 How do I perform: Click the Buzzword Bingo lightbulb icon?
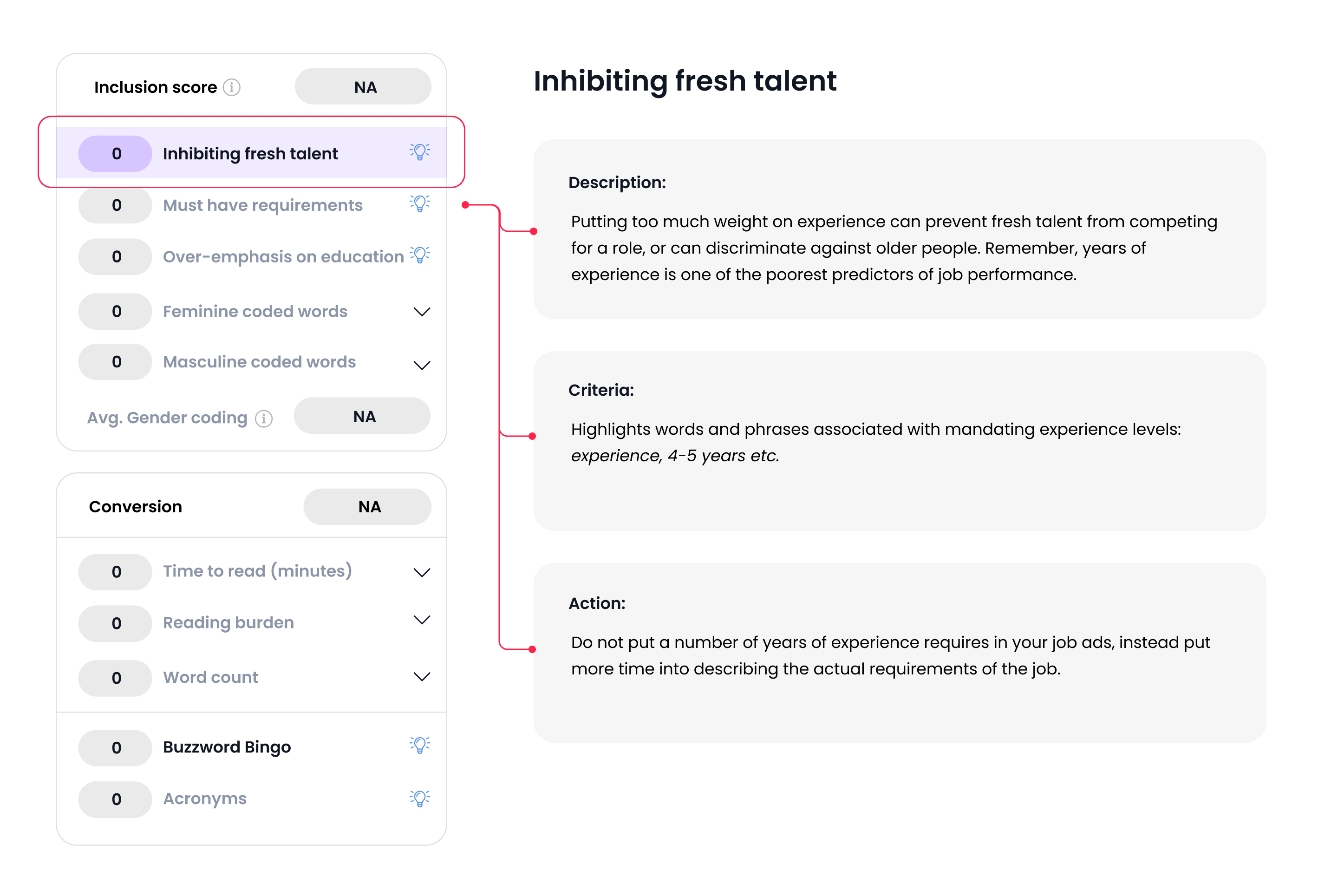420,745
